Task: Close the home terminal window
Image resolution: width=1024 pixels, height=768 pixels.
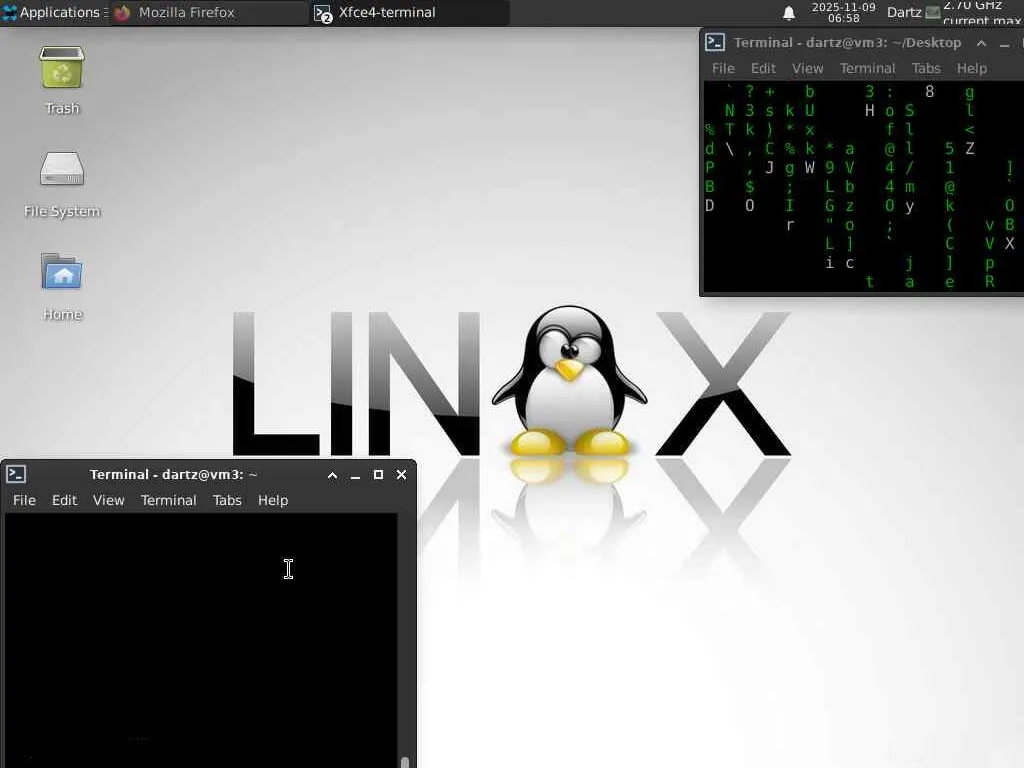Action: click(x=401, y=475)
